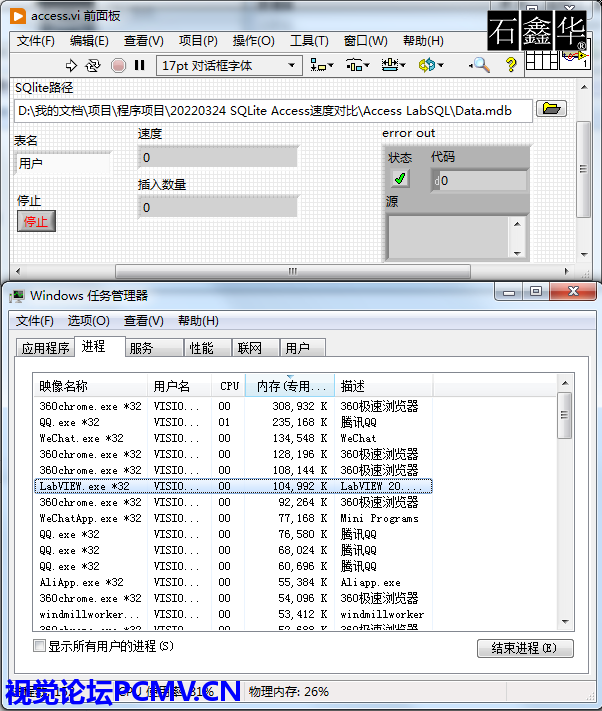The height and width of the screenshot is (711, 602).
Task: Select 360chrome.exe row with 308,932 K
Action: tap(233, 406)
